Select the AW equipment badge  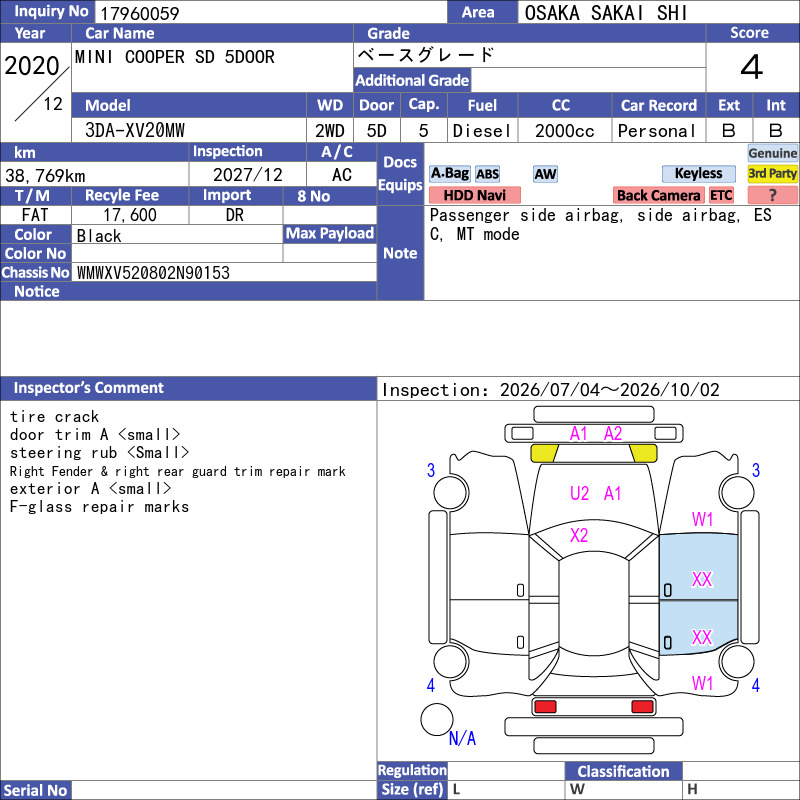tap(545, 174)
